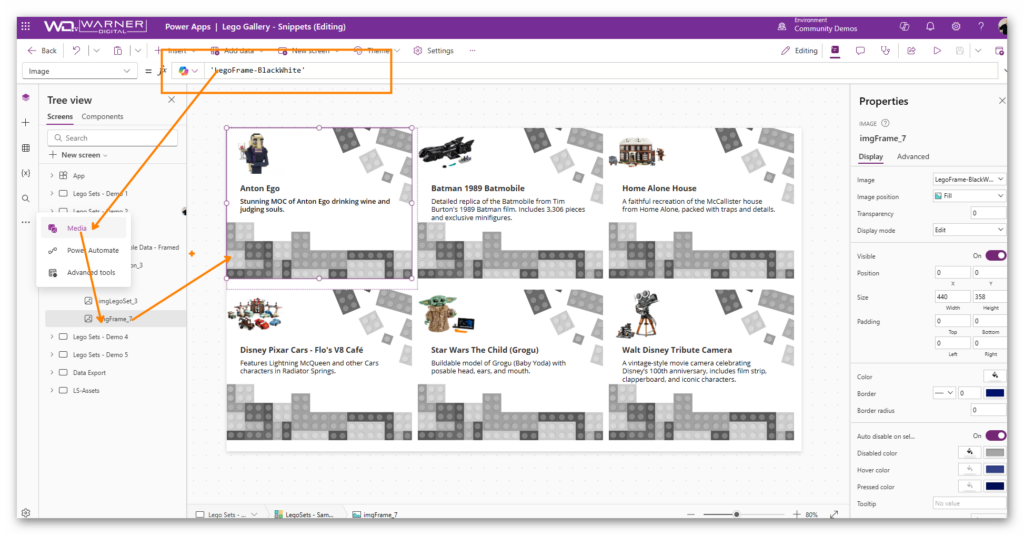
Task: Open Settings in the command bar
Action: pos(433,50)
